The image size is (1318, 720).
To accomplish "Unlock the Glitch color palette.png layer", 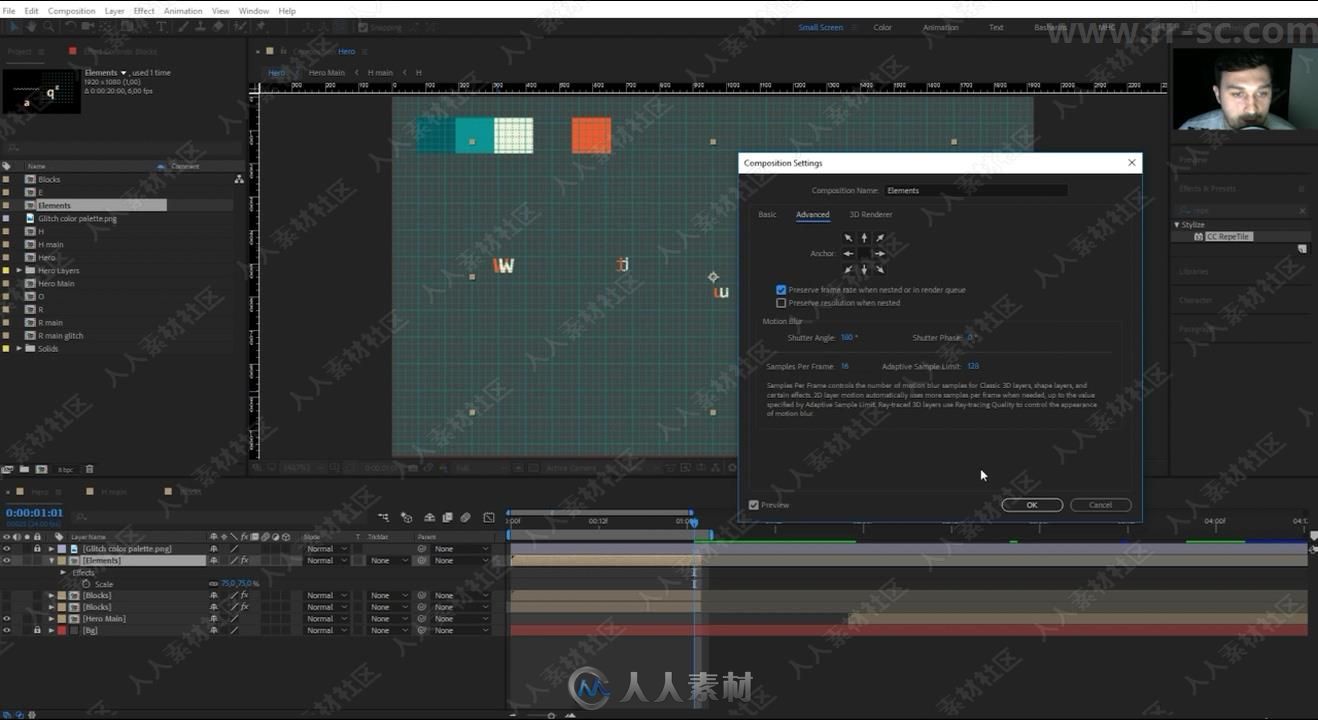I will 37,549.
